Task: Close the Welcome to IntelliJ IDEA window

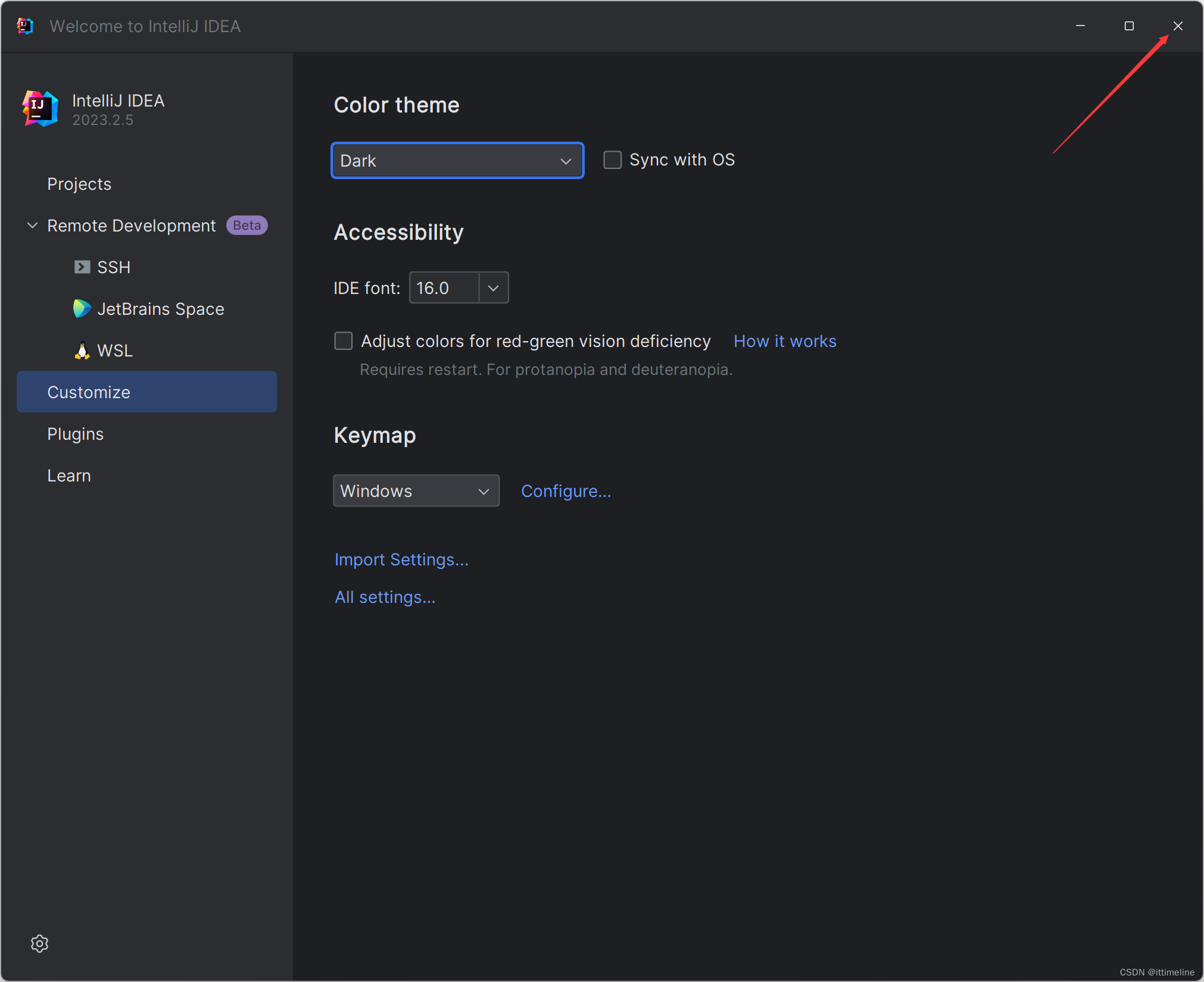Action: point(1178,26)
